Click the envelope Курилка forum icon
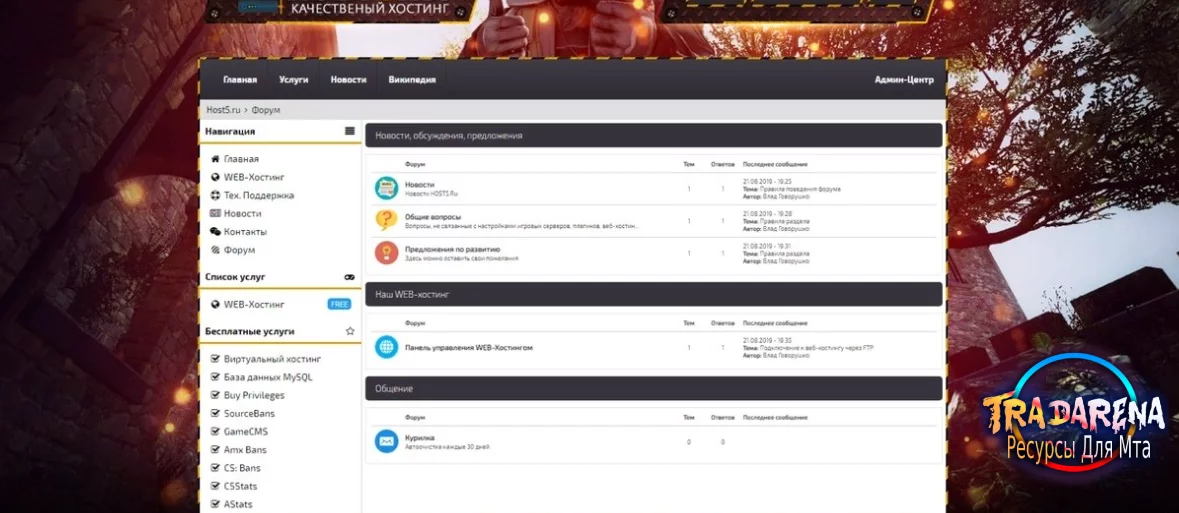 click(x=386, y=442)
